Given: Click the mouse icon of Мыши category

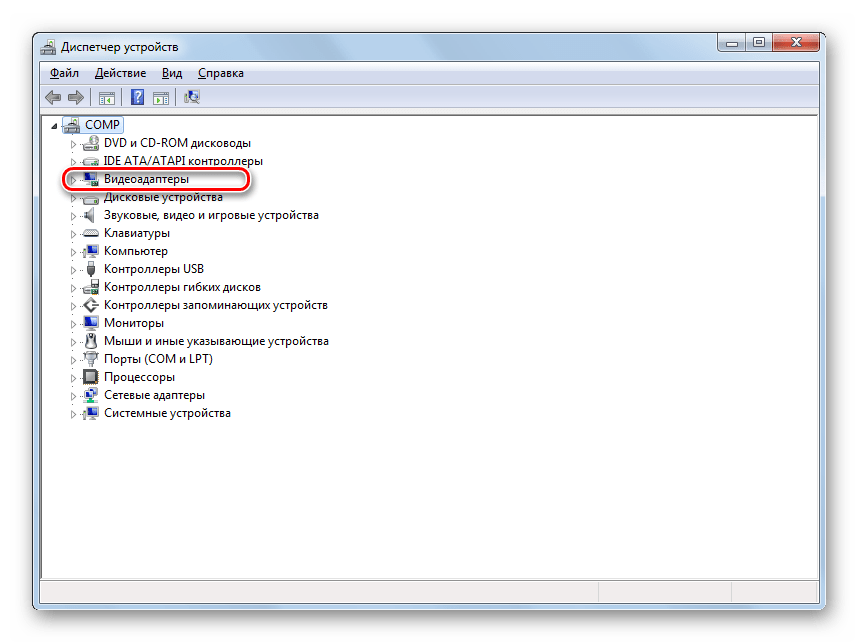Looking at the screenshot, I should pos(91,341).
